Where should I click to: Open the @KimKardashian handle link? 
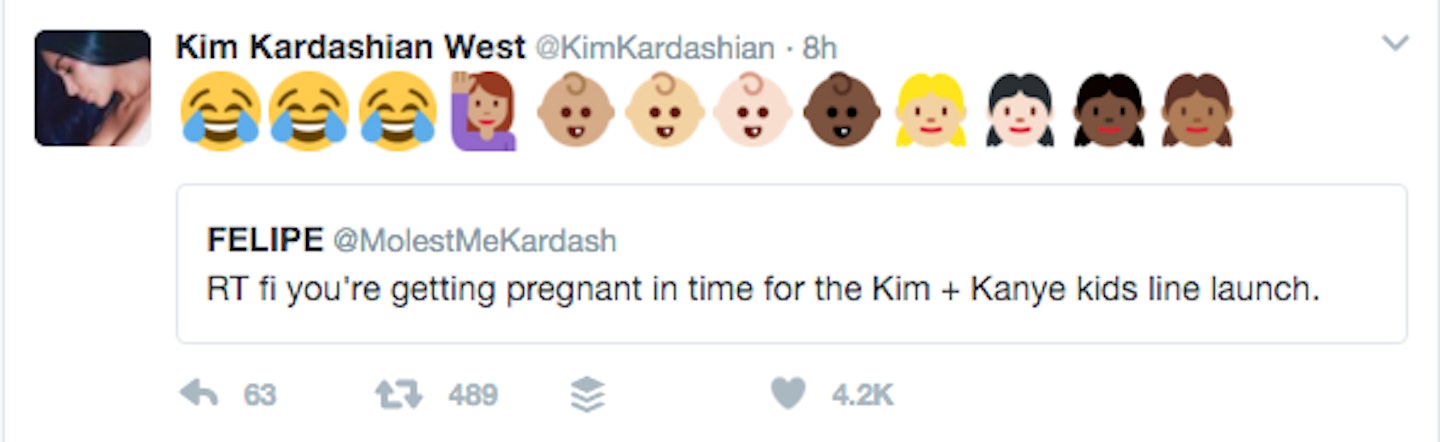click(656, 47)
